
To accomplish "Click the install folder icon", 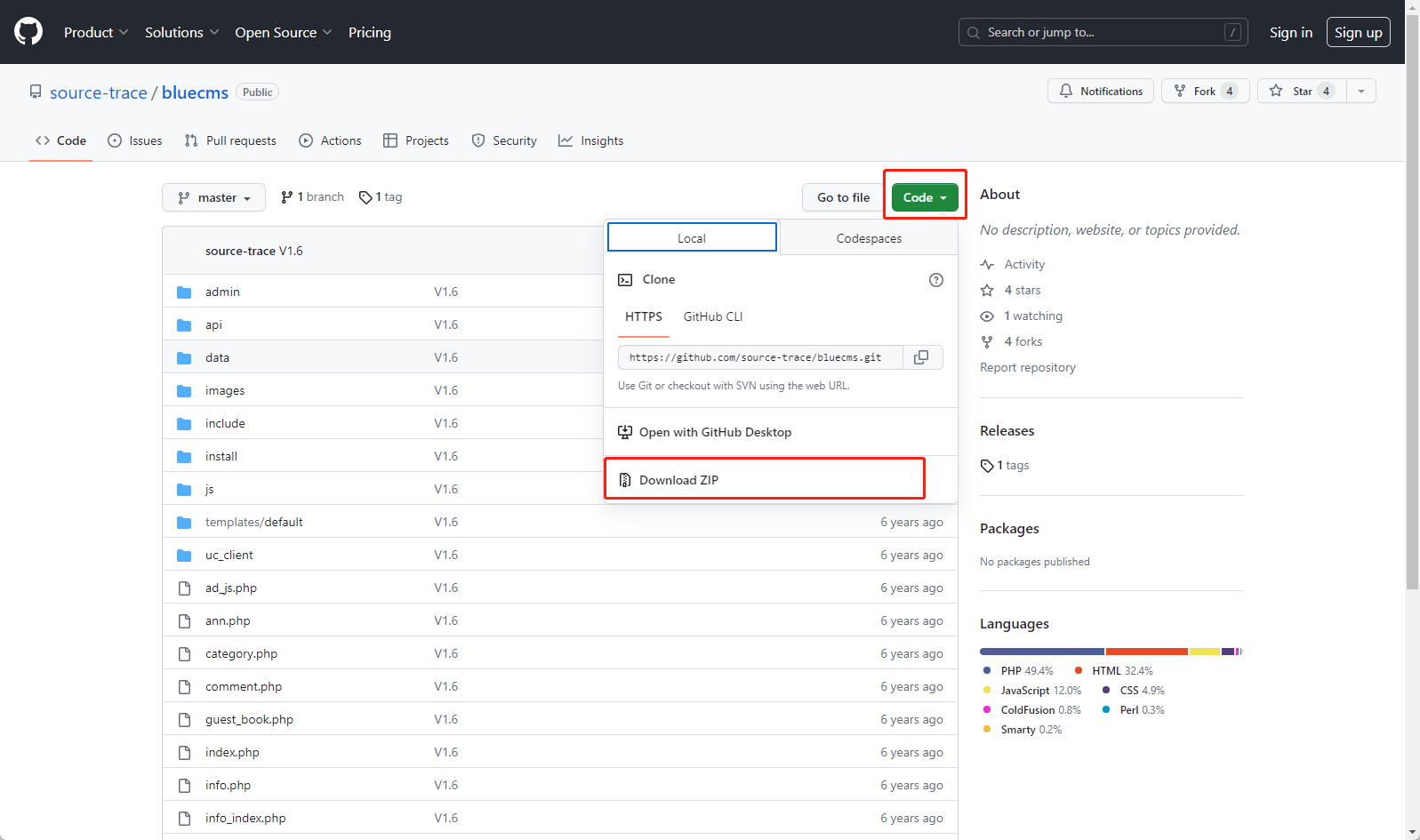I will click(184, 457).
